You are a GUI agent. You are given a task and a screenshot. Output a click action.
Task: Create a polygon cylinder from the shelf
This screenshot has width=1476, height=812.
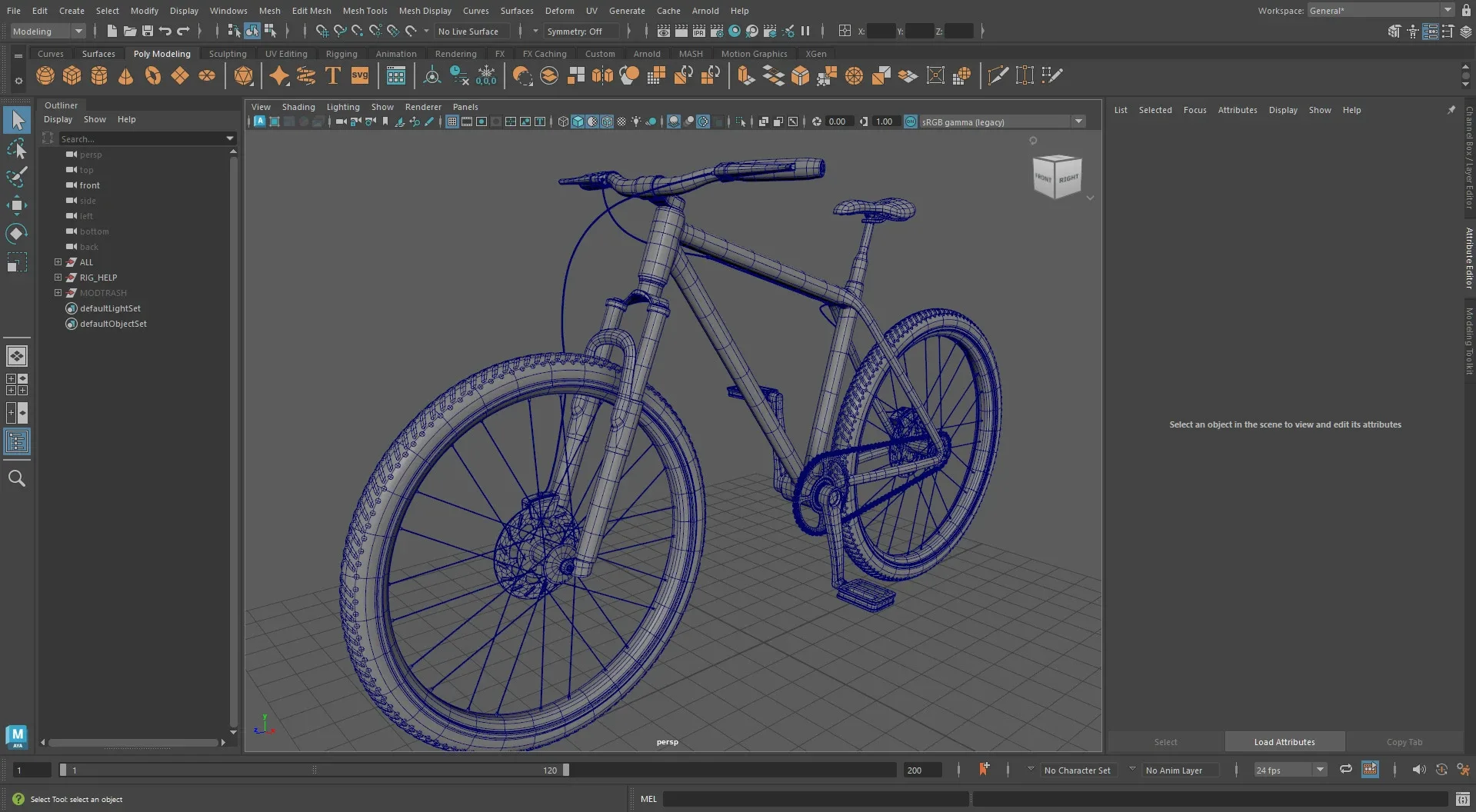tap(99, 75)
